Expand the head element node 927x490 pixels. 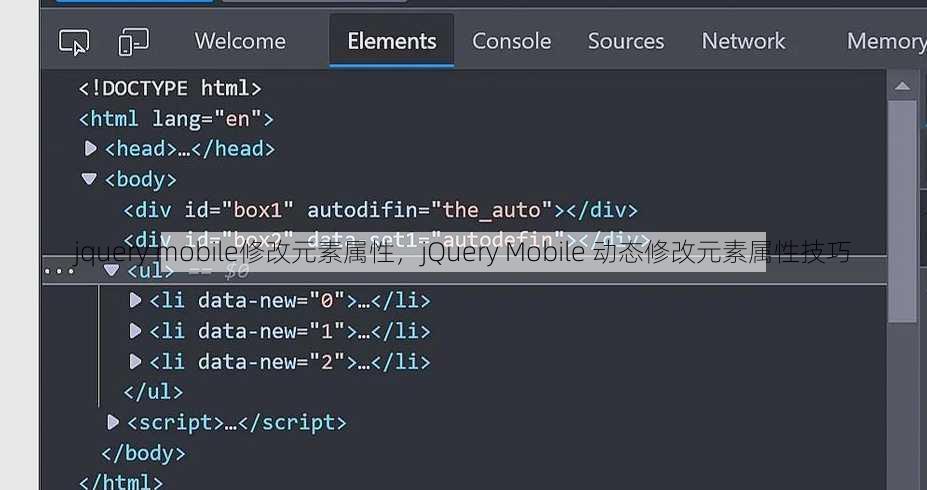(90, 148)
